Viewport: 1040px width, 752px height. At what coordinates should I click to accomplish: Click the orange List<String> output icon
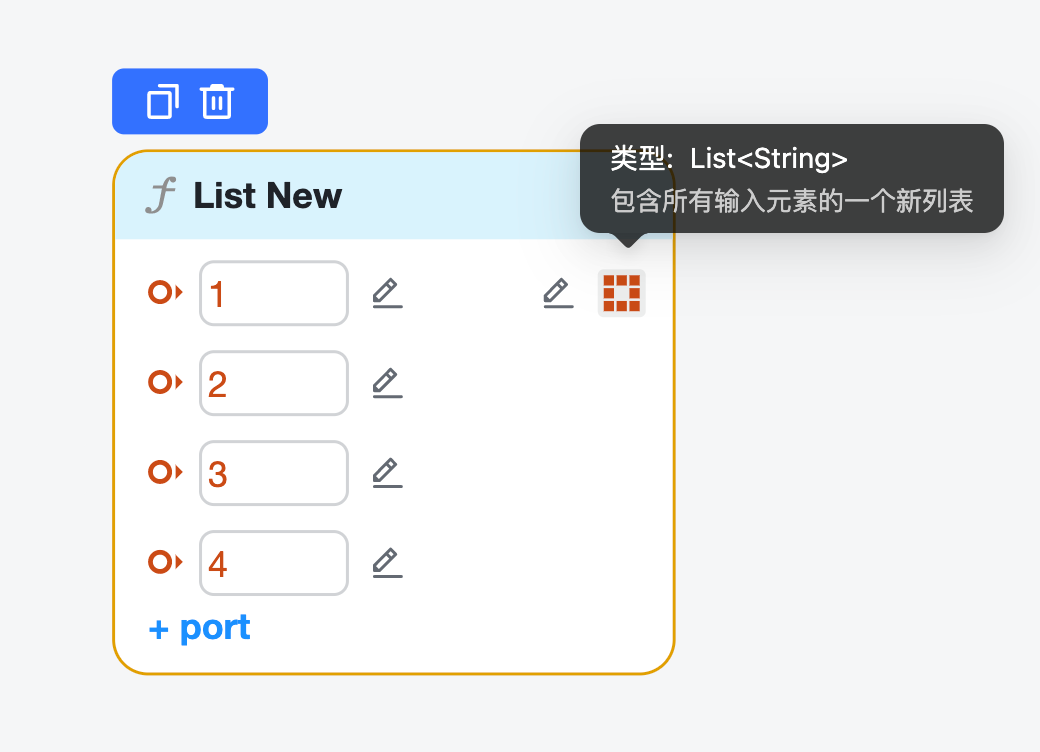point(621,293)
